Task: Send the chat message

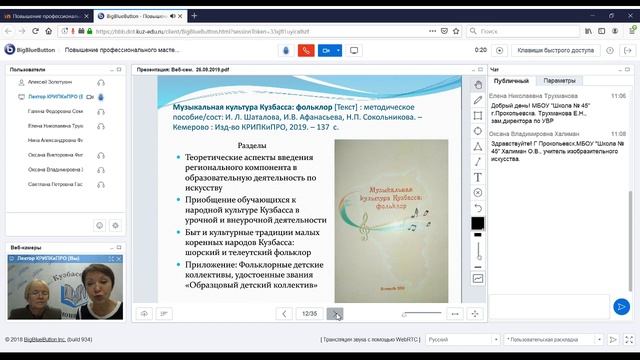Action: (621, 307)
